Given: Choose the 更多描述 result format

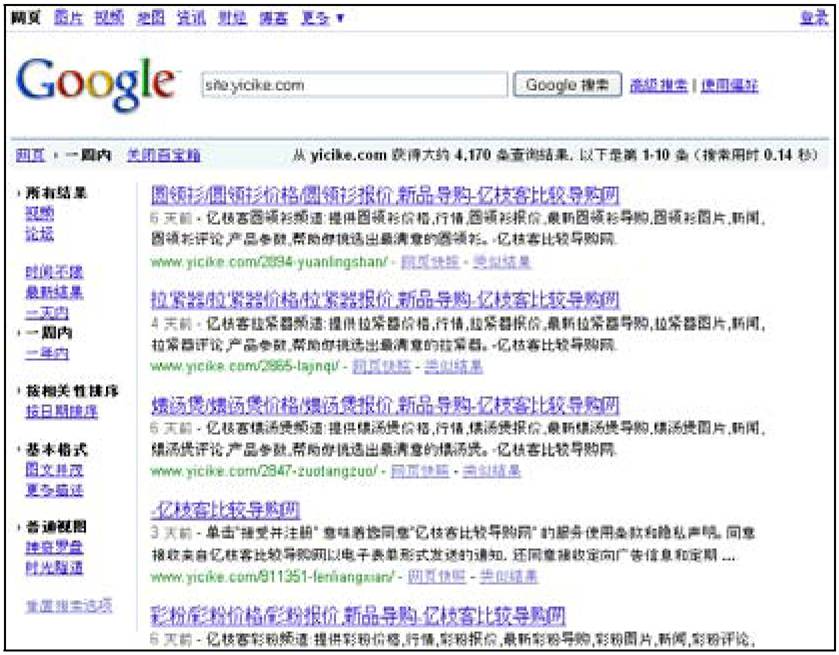Looking at the screenshot, I should 54,490.
